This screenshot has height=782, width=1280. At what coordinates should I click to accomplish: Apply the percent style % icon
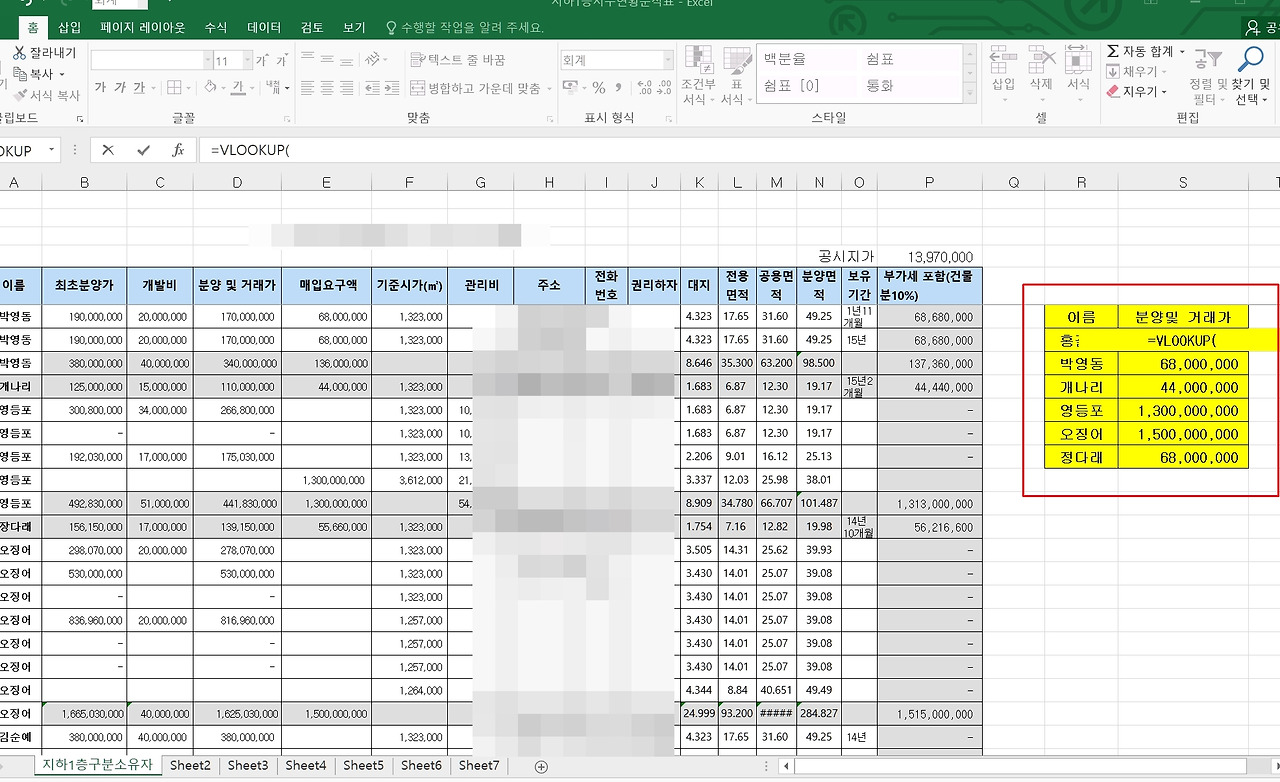click(x=599, y=88)
